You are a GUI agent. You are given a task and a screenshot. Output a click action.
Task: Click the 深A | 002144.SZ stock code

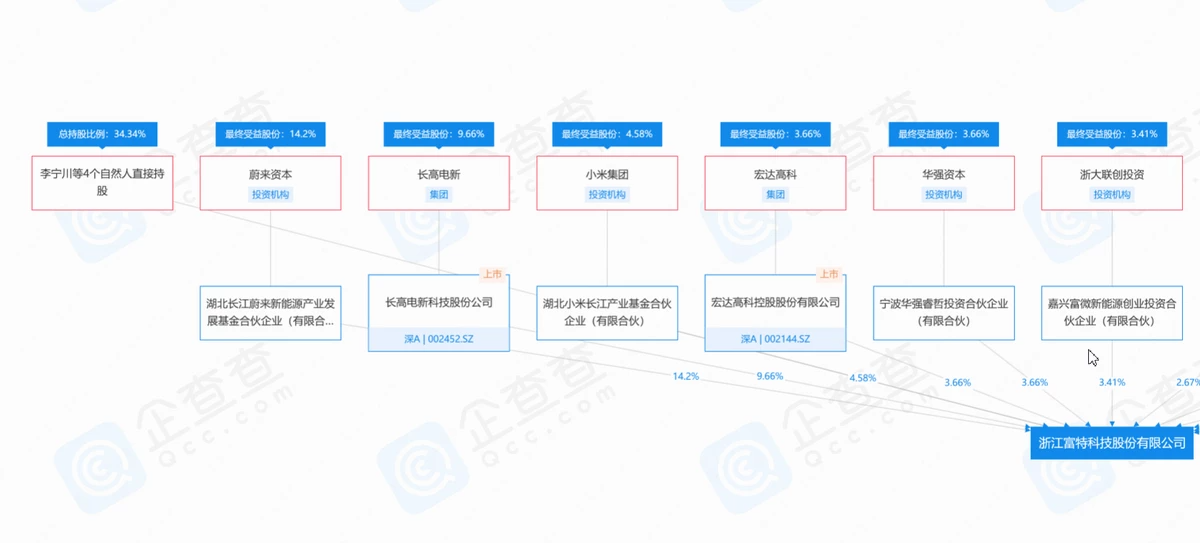point(775,339)
